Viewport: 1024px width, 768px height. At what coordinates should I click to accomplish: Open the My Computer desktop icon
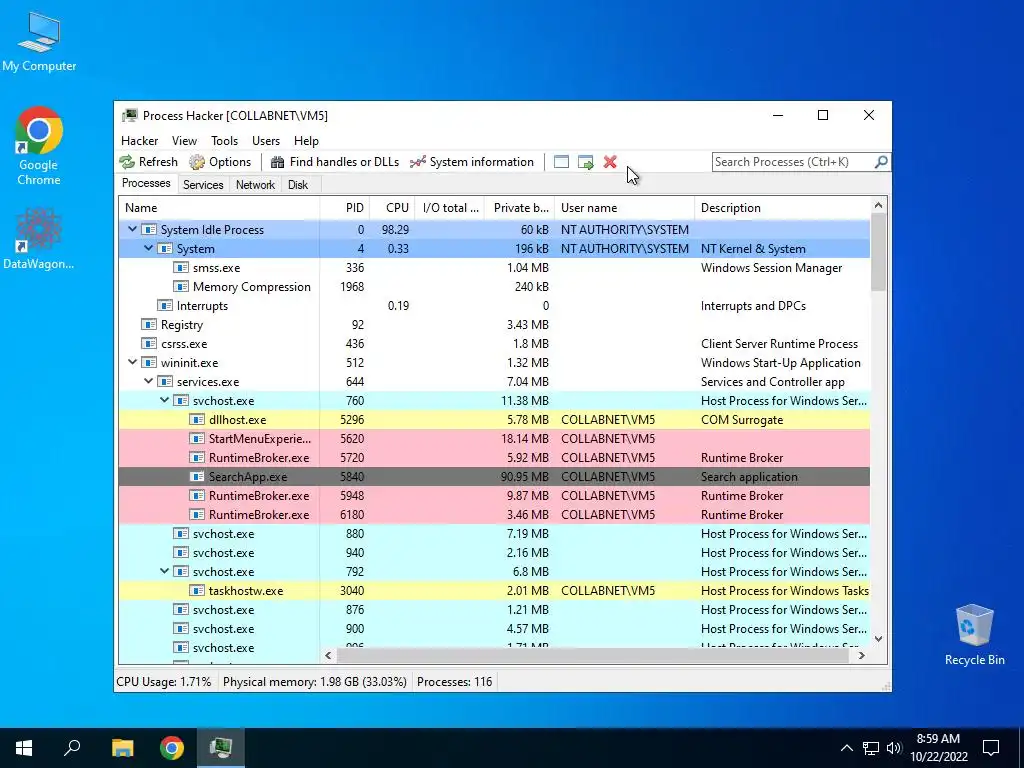[39, 40]
